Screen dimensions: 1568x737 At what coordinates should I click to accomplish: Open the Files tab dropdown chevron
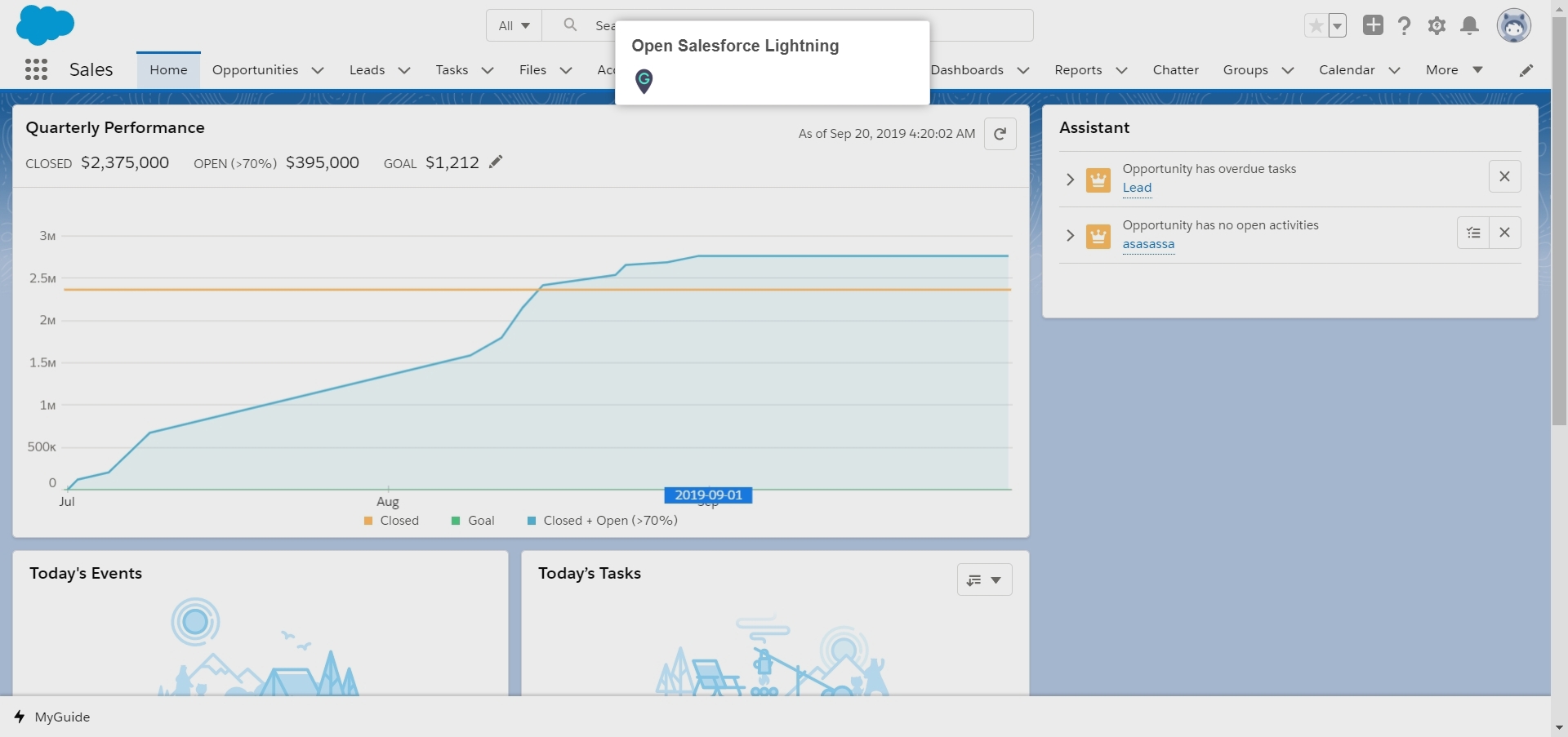[566, 70]
